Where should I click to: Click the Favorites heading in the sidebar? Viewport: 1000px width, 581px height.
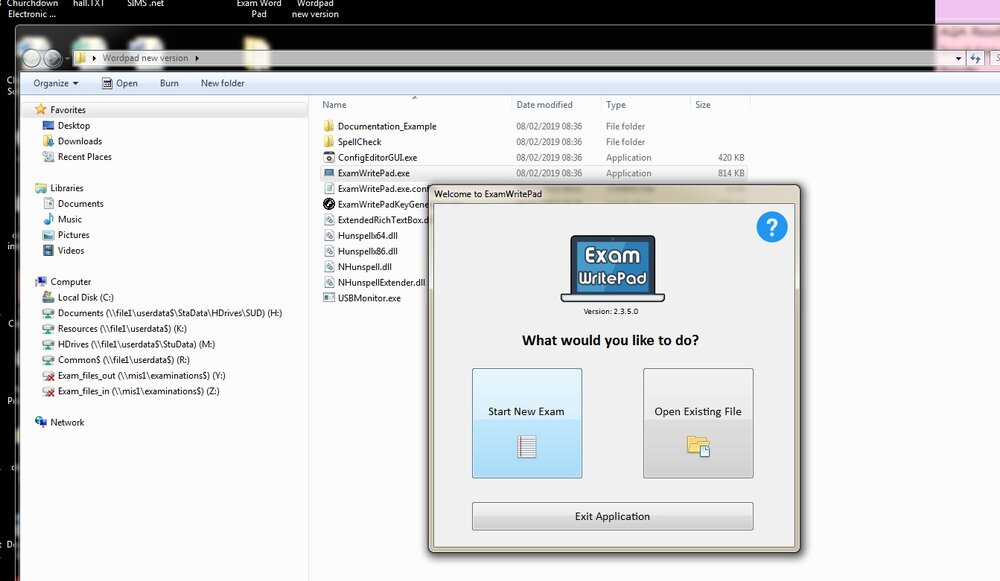pyautogui.click(x=68, y=110)
